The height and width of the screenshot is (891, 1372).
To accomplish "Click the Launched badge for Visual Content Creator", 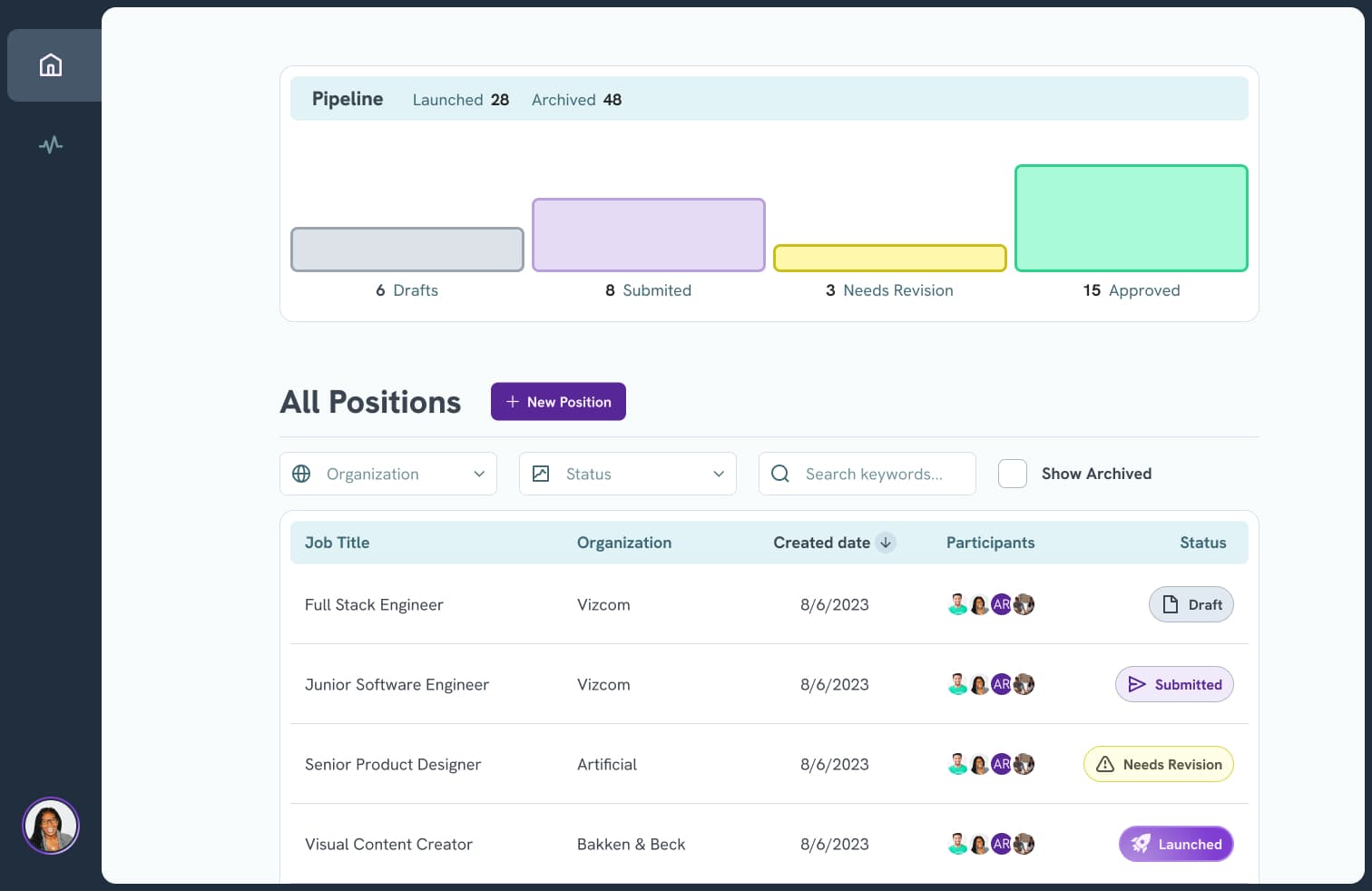I will (x=1175, y=844).
